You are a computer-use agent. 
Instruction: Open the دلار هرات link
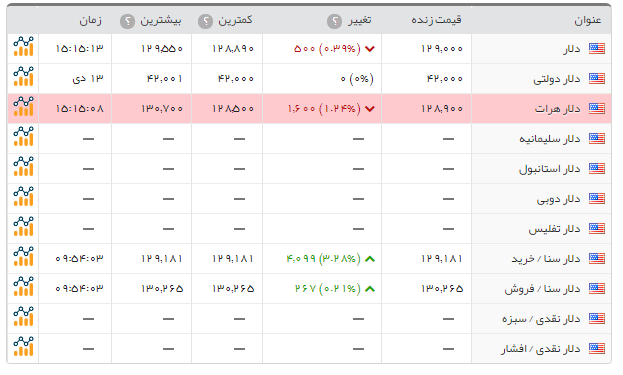pos(557,109)
